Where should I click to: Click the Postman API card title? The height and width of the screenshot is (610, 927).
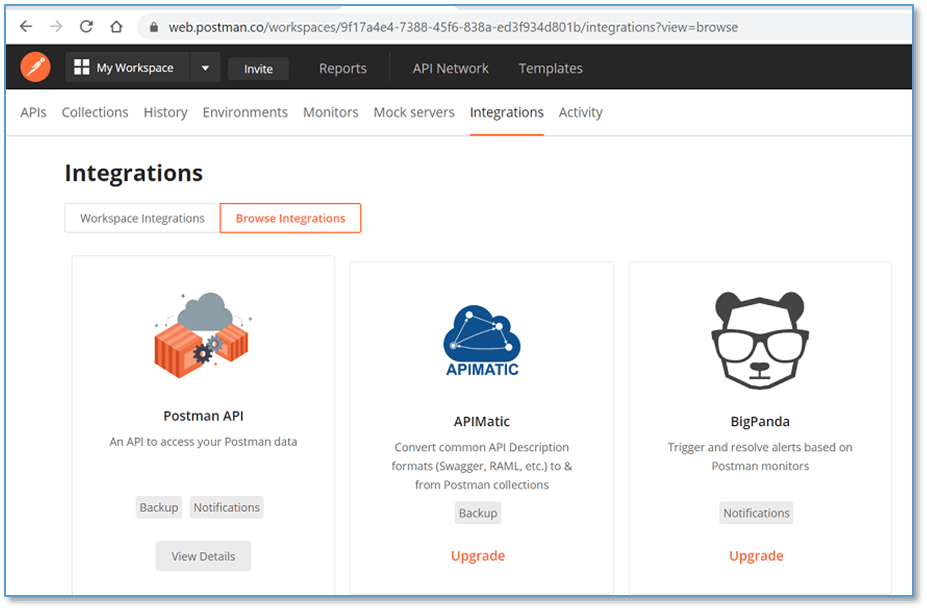[x=203, y=416]
